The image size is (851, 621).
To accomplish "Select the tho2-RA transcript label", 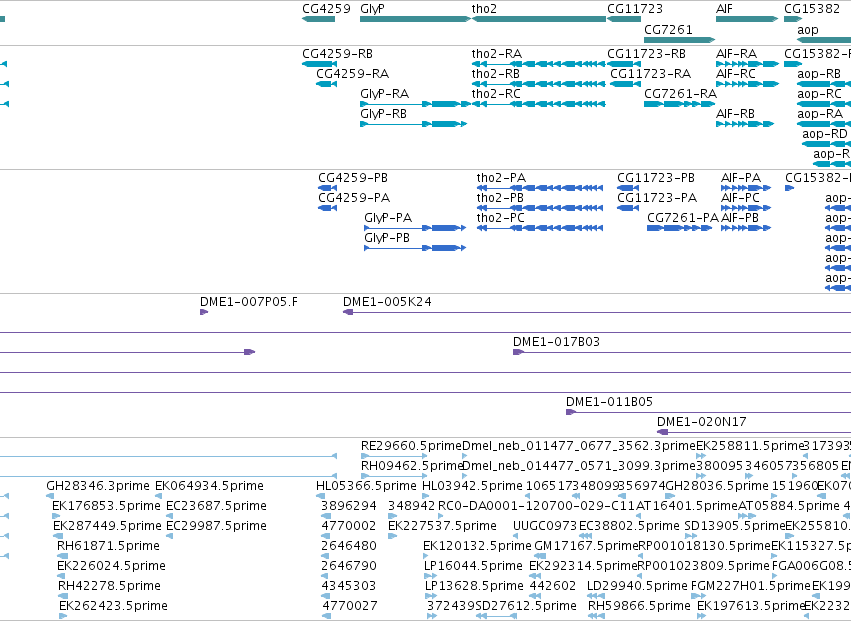I will click(x=497, y=54).
